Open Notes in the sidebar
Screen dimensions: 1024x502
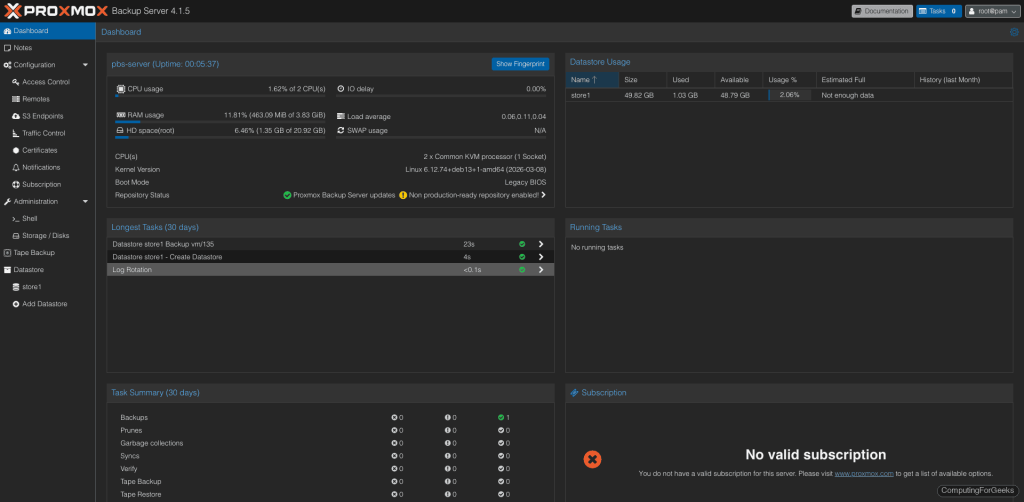tap(48, 48)
